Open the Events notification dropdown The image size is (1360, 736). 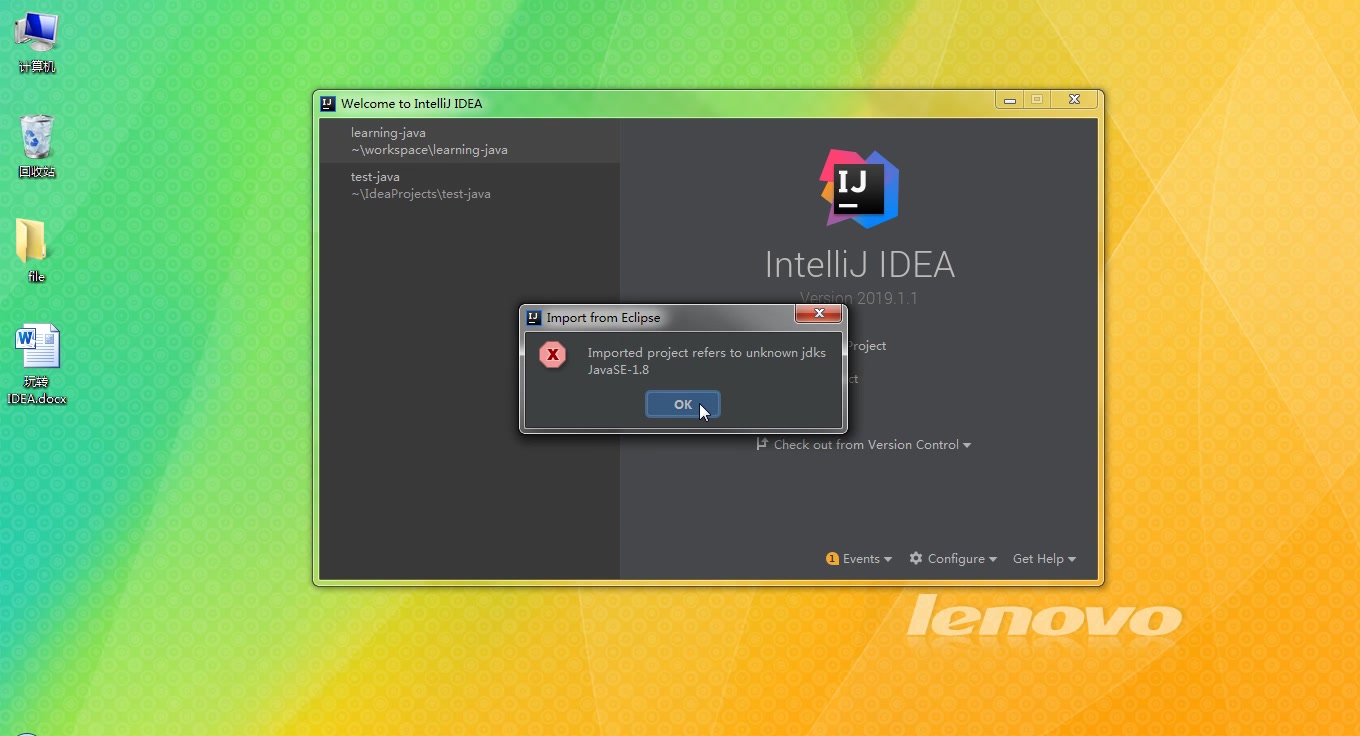coord(859,559)
